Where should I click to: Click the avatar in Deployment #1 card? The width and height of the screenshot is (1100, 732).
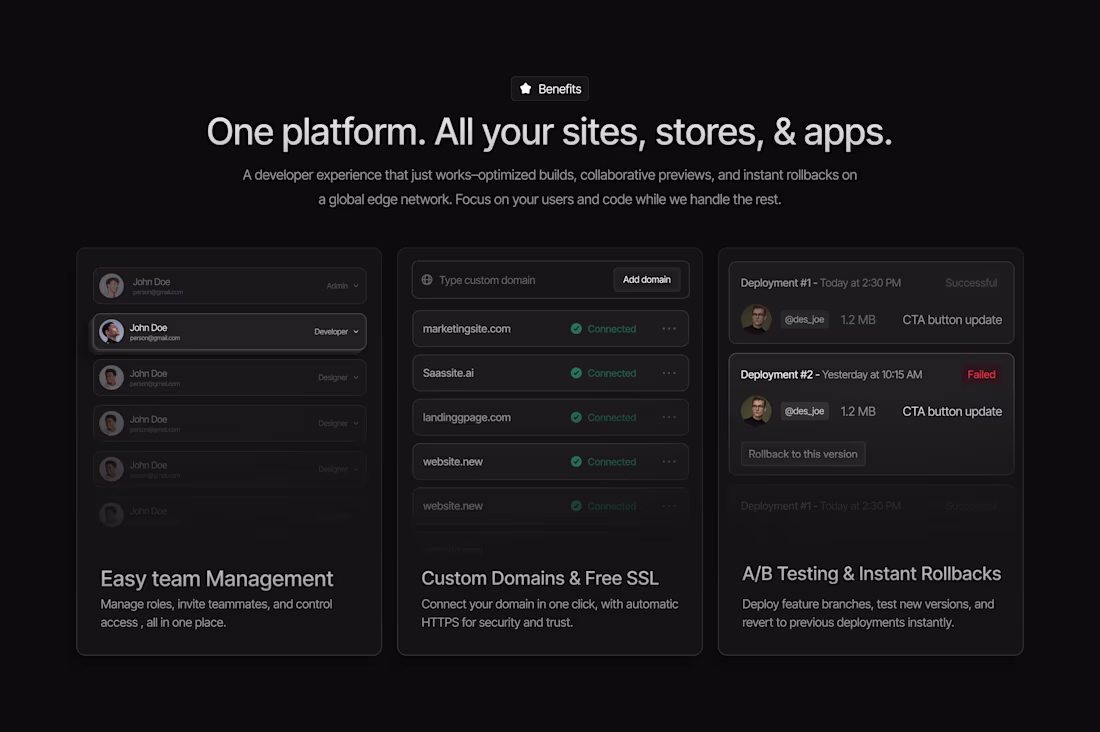coord(756,319)
